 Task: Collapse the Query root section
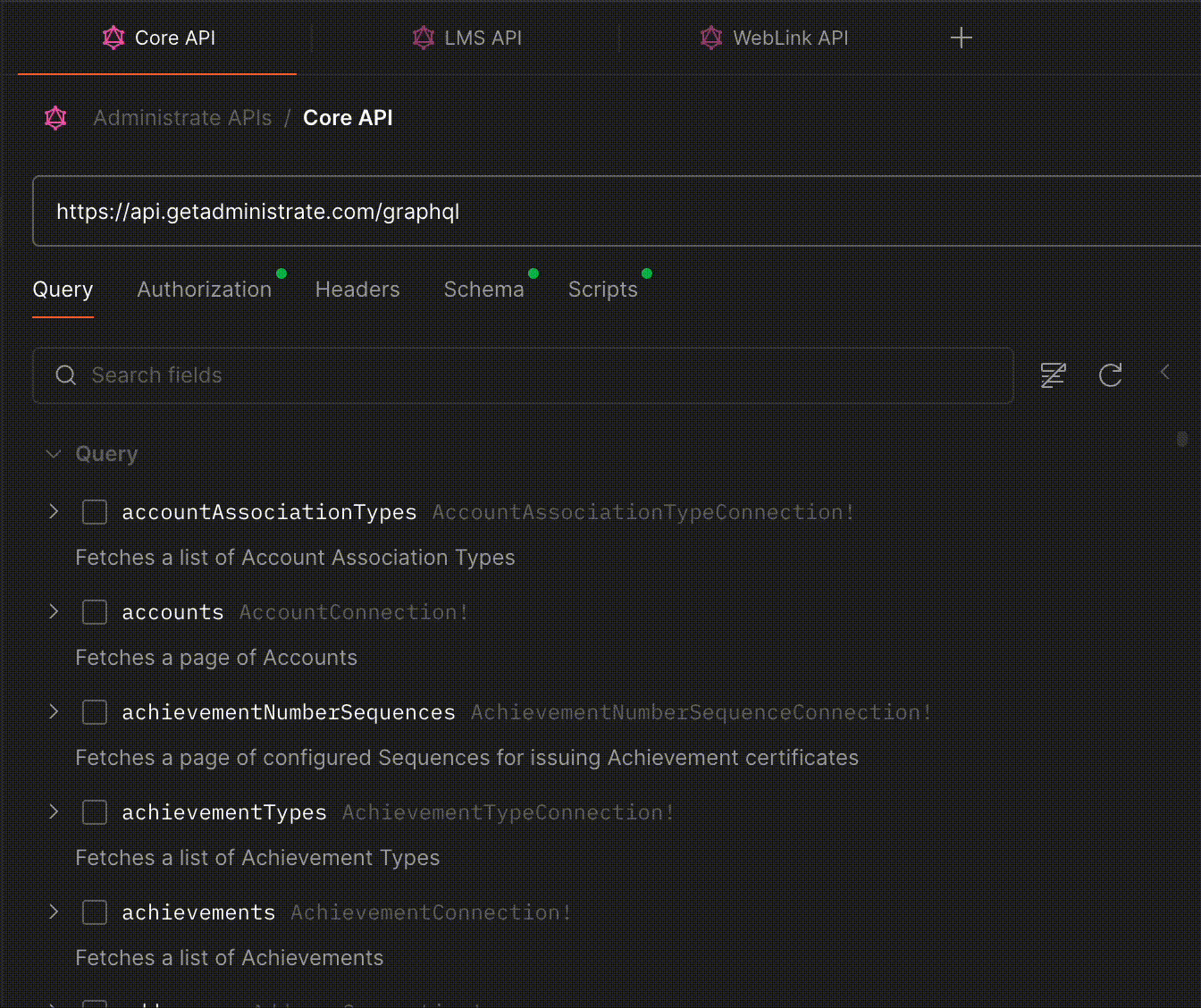(x=54, y=454)
